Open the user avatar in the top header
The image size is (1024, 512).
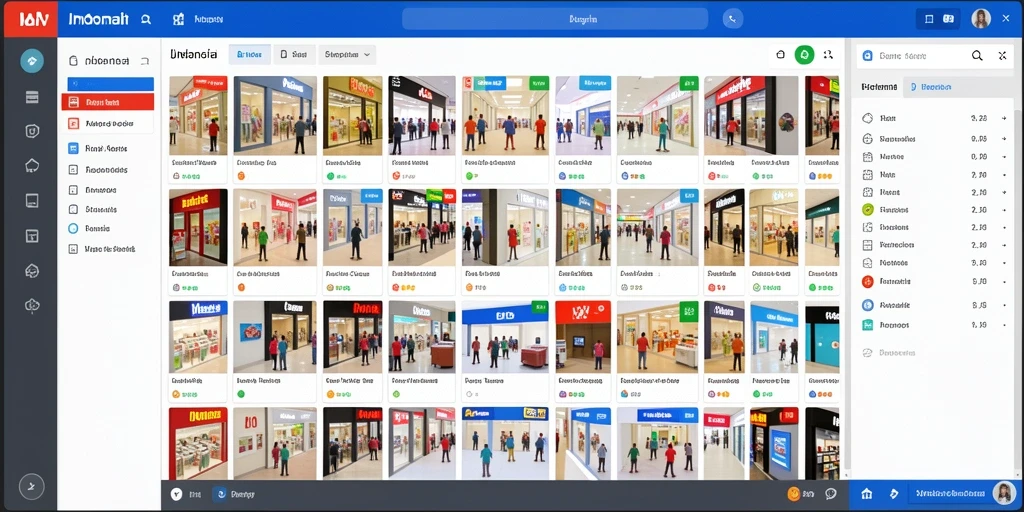coord(981,19)
